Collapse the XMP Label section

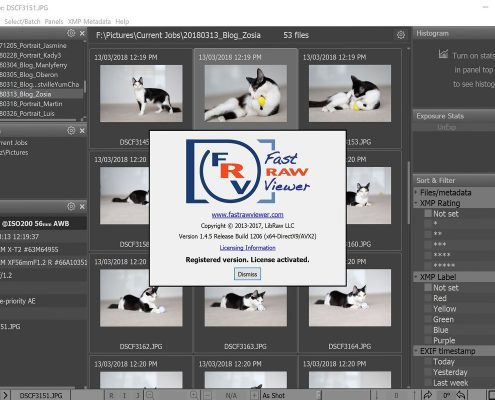tap(416, 277)
